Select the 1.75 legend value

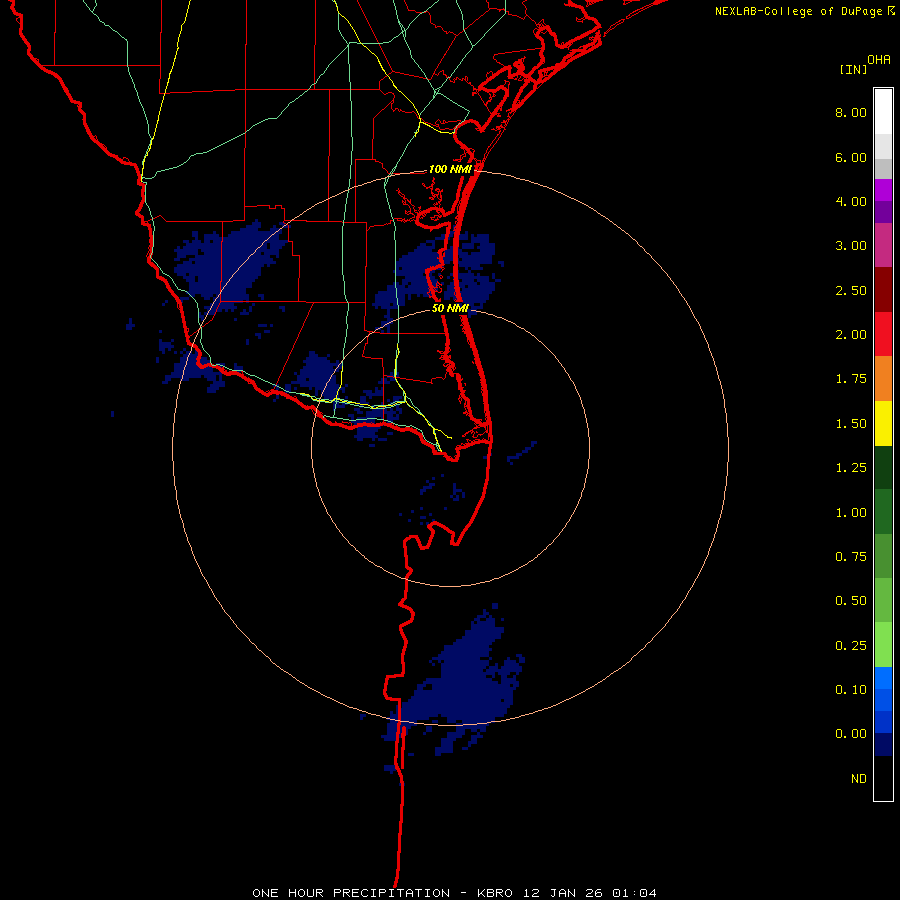pyautogui.click(x=851, y=379)
